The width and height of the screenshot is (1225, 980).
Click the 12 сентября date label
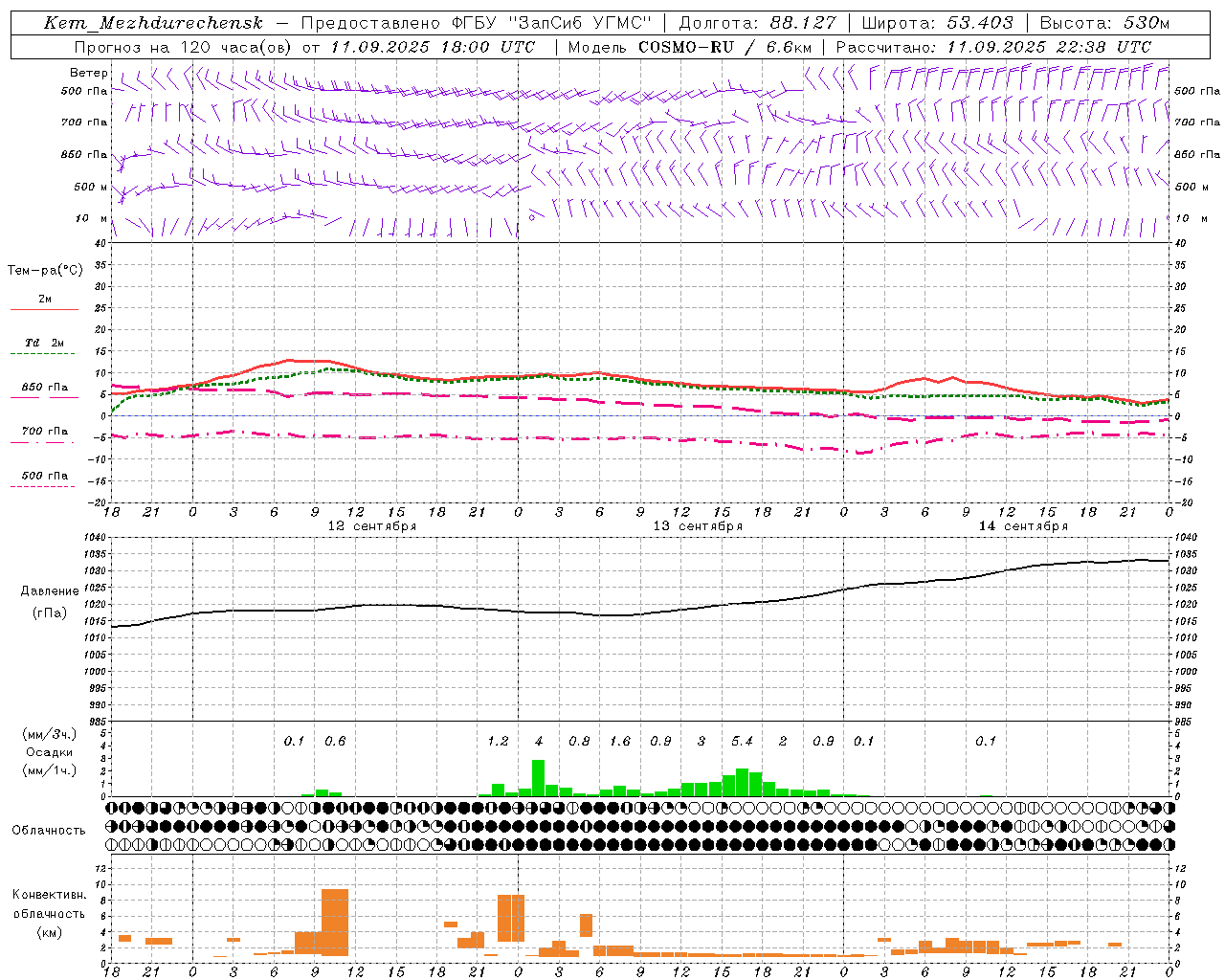click(x=372, y=526)
